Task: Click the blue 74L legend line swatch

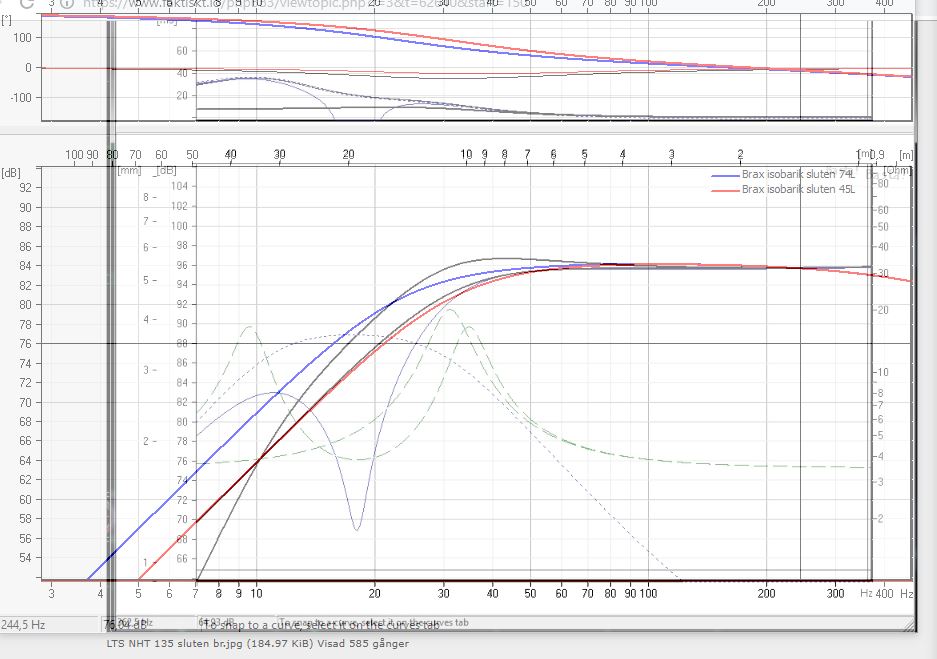Action: pos(725,176)
